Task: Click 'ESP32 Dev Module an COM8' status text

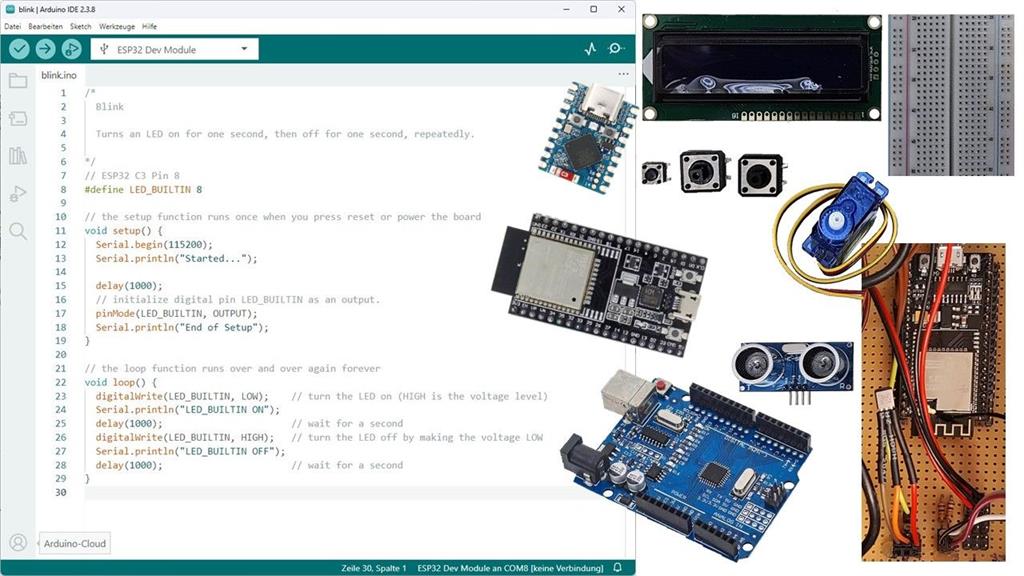Action: pyautogui.click(x=510, y=568)
